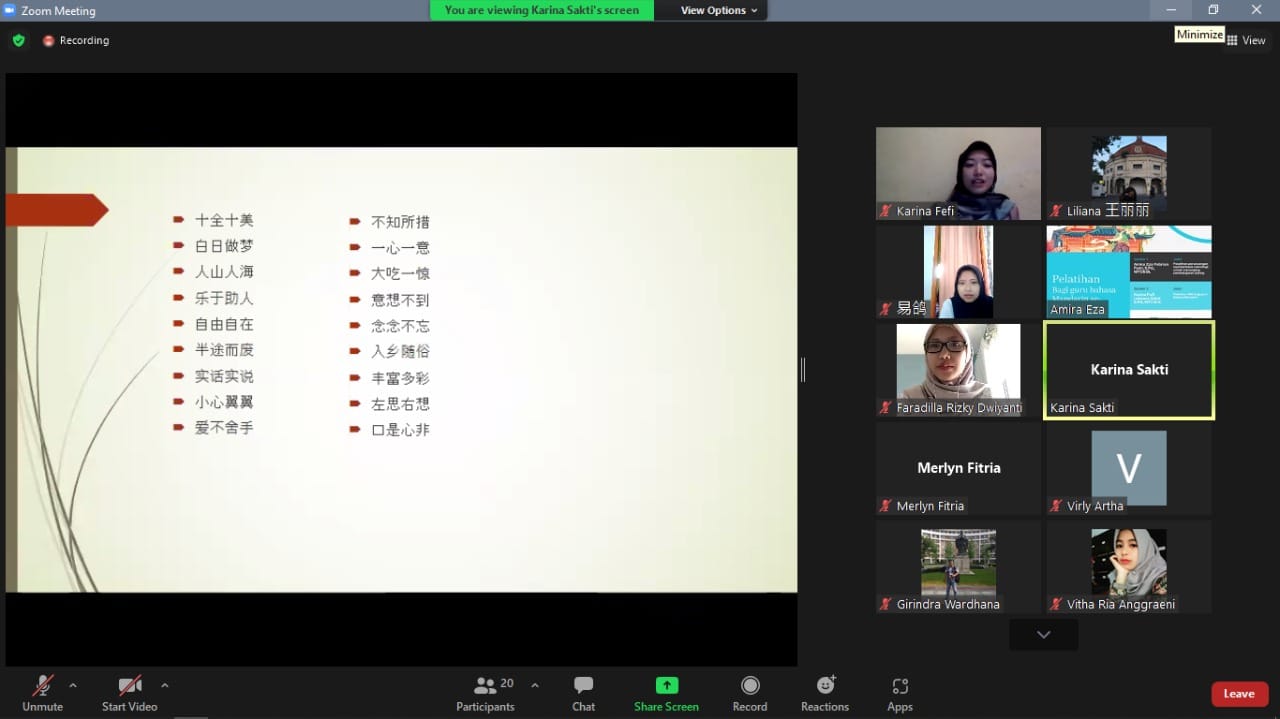The width and height of the screenshot is (1280, 719).
Task: Open the Reactions menu
Action: [825, 692]
